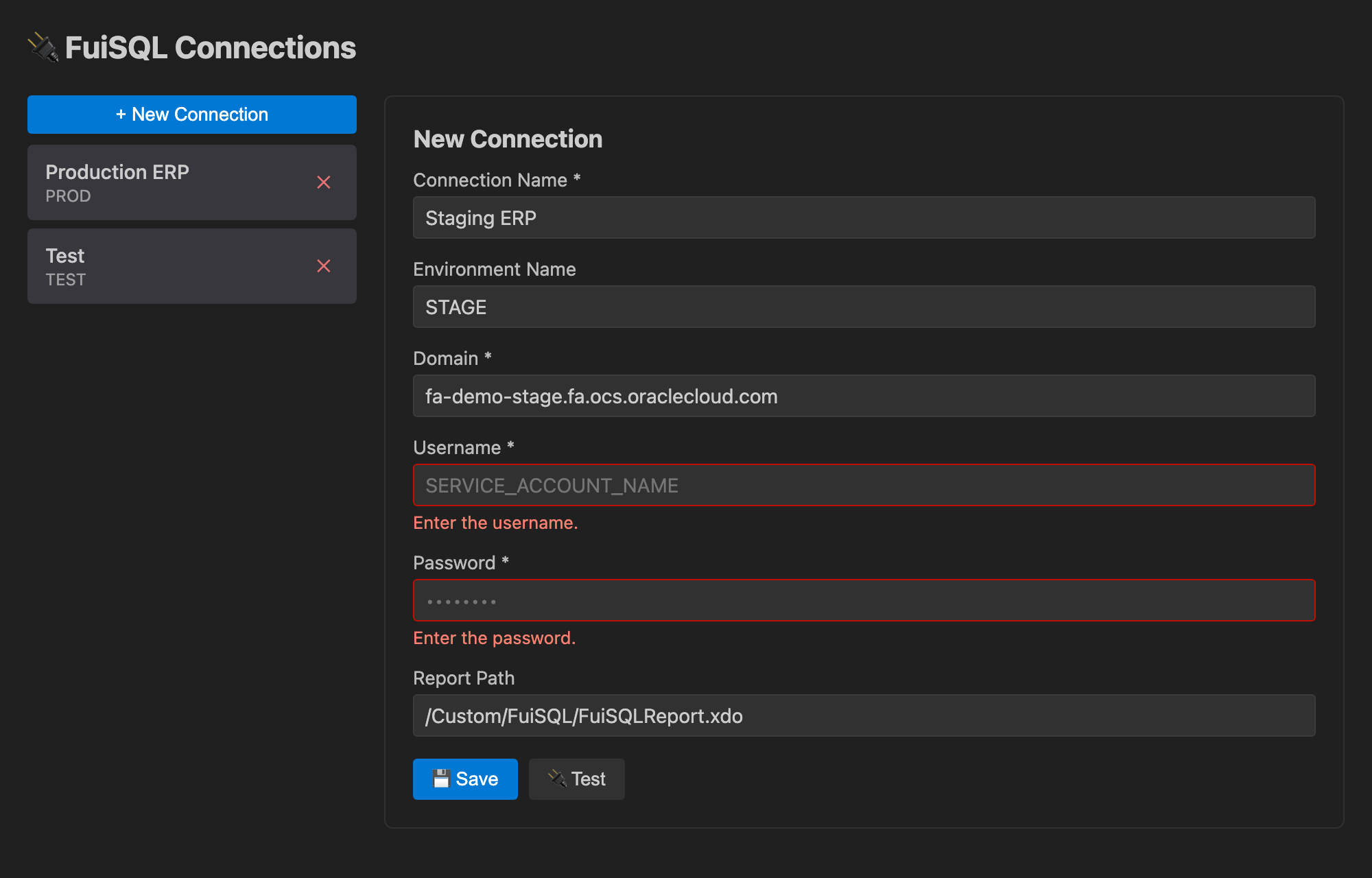
Task: Click the Password input field
Action: pyautogui.click(x=864, y=600)
